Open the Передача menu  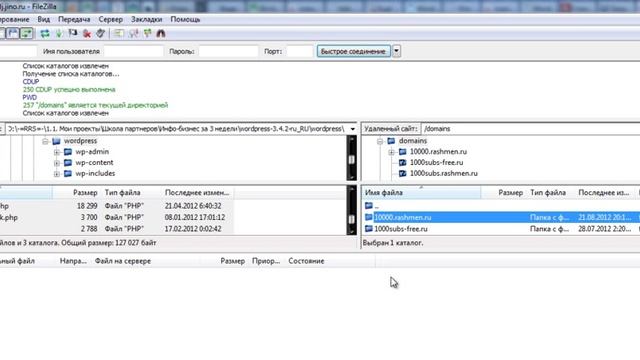74,19
